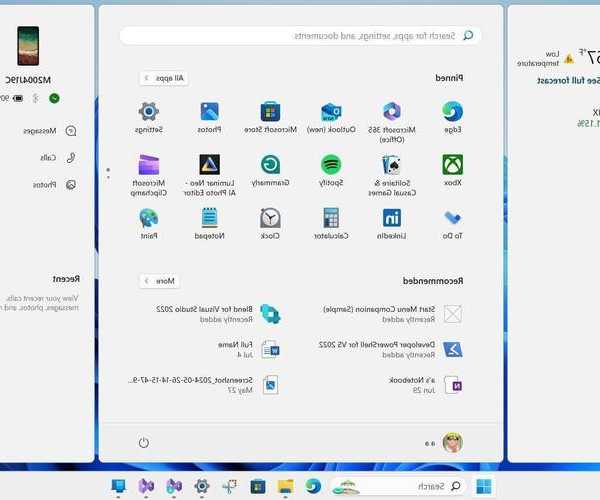Click the taskbar Search box
600x500 pixels.
[398, 486]
